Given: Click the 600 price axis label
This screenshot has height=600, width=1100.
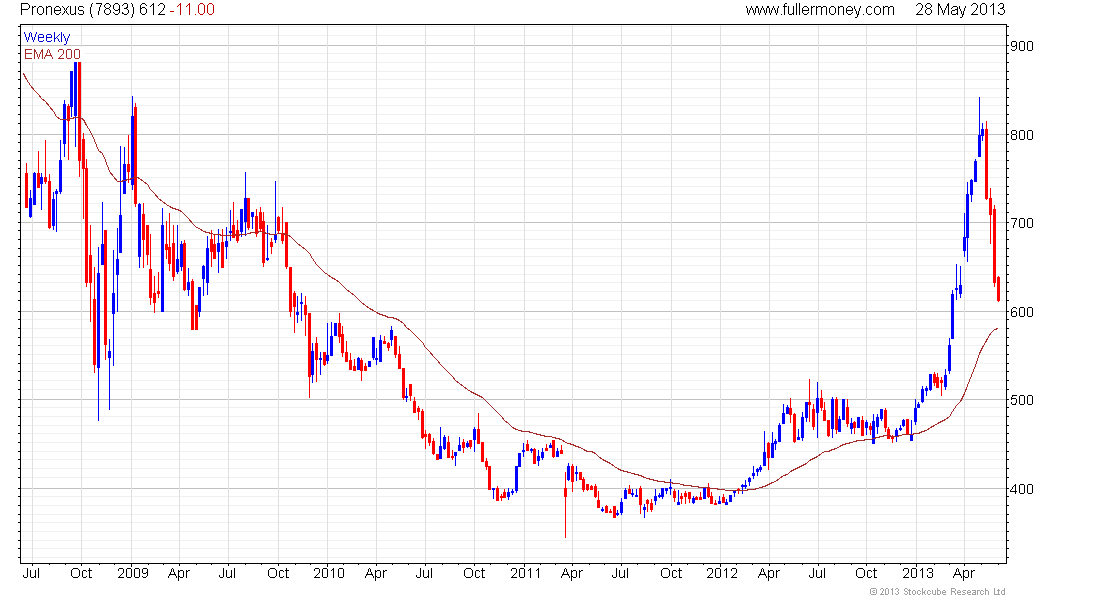Looking at the screenshot, I should click(1021, 312).
